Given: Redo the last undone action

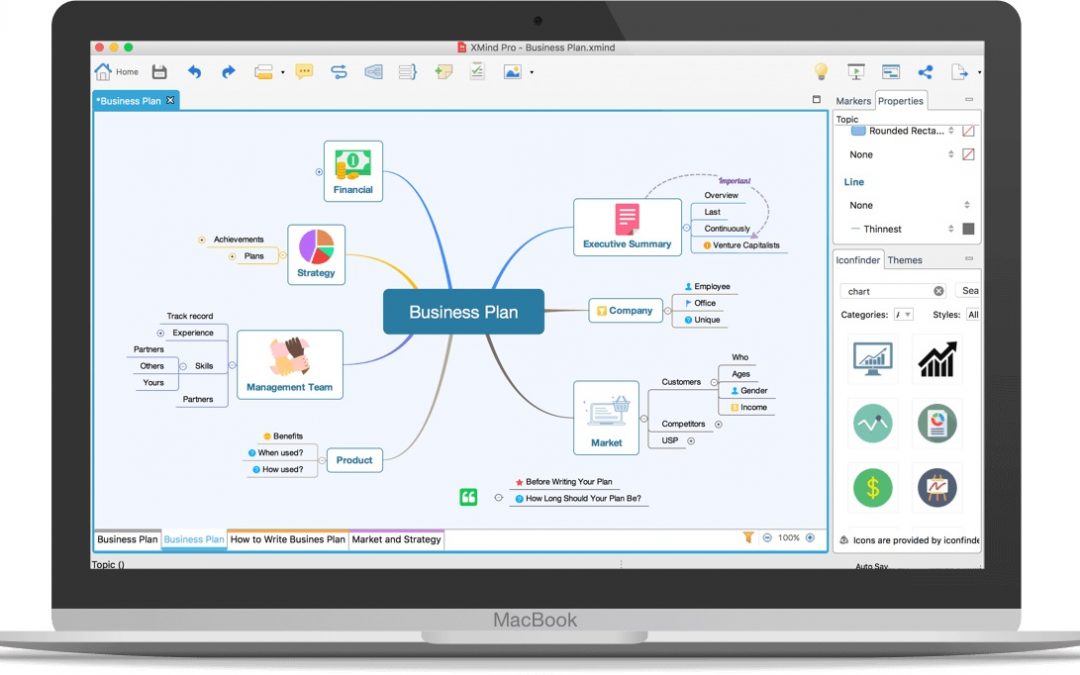Looking at the screenshot, I should tap(228, 72).
